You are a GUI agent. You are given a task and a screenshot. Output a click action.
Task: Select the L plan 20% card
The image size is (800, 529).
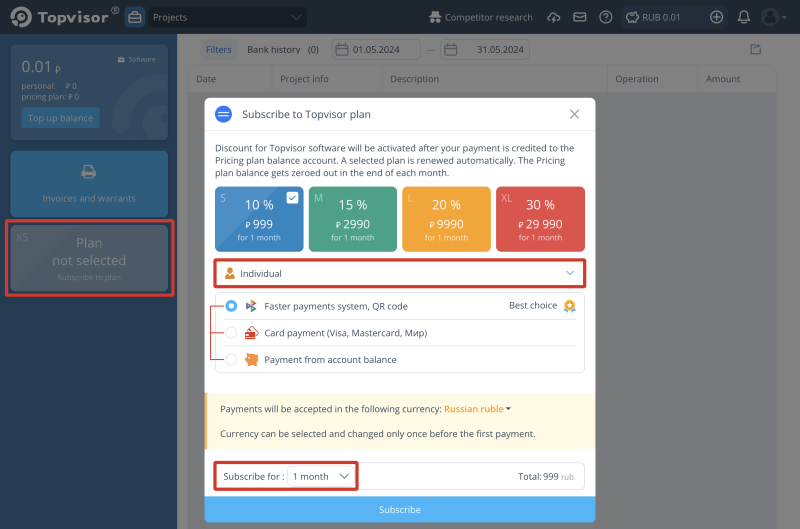[446, 219]
